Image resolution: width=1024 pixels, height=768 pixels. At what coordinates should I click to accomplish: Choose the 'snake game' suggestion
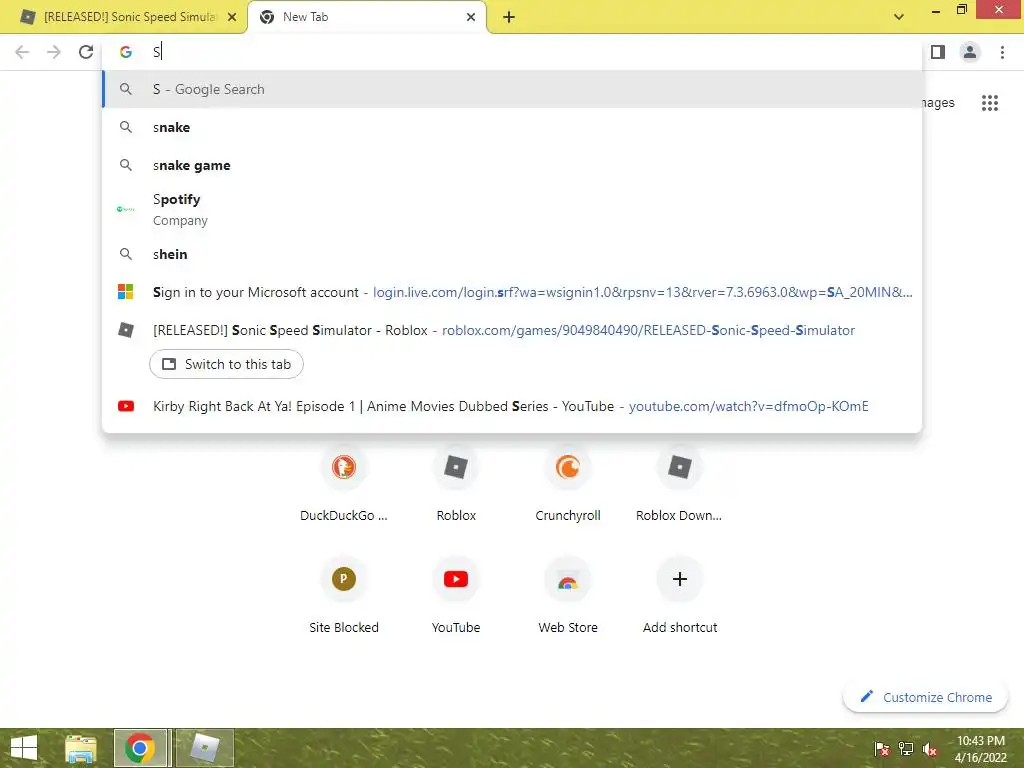pyautogui.click(x=513, y=165)
